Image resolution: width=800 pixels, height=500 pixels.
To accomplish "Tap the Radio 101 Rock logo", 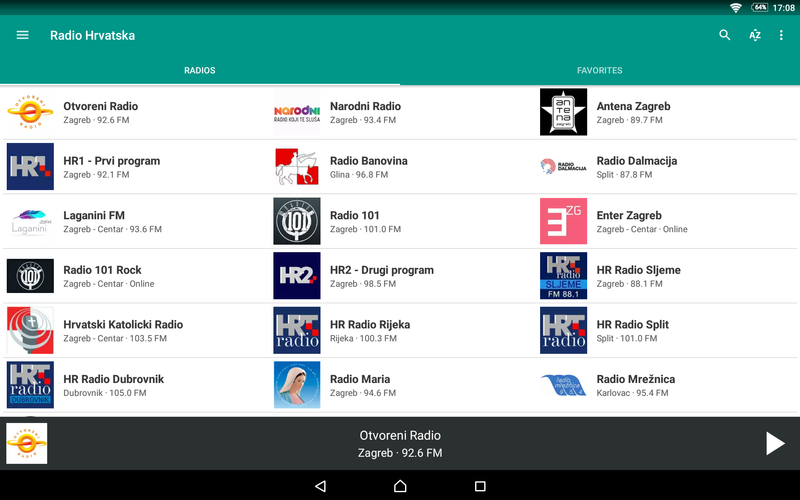I will tap(30, 276).
